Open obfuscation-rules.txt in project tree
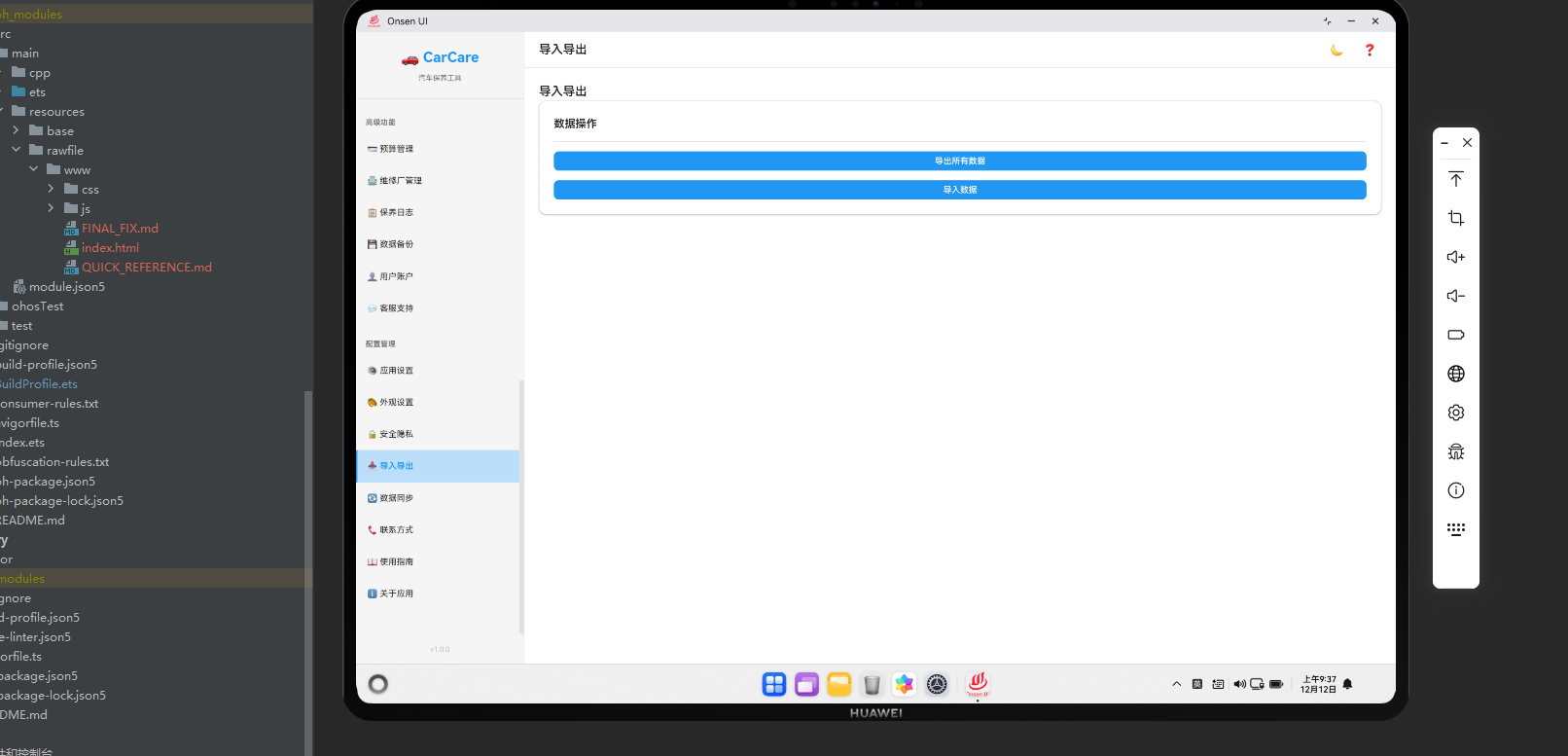This screenshot has height=756, width=1568. (54, 461)
